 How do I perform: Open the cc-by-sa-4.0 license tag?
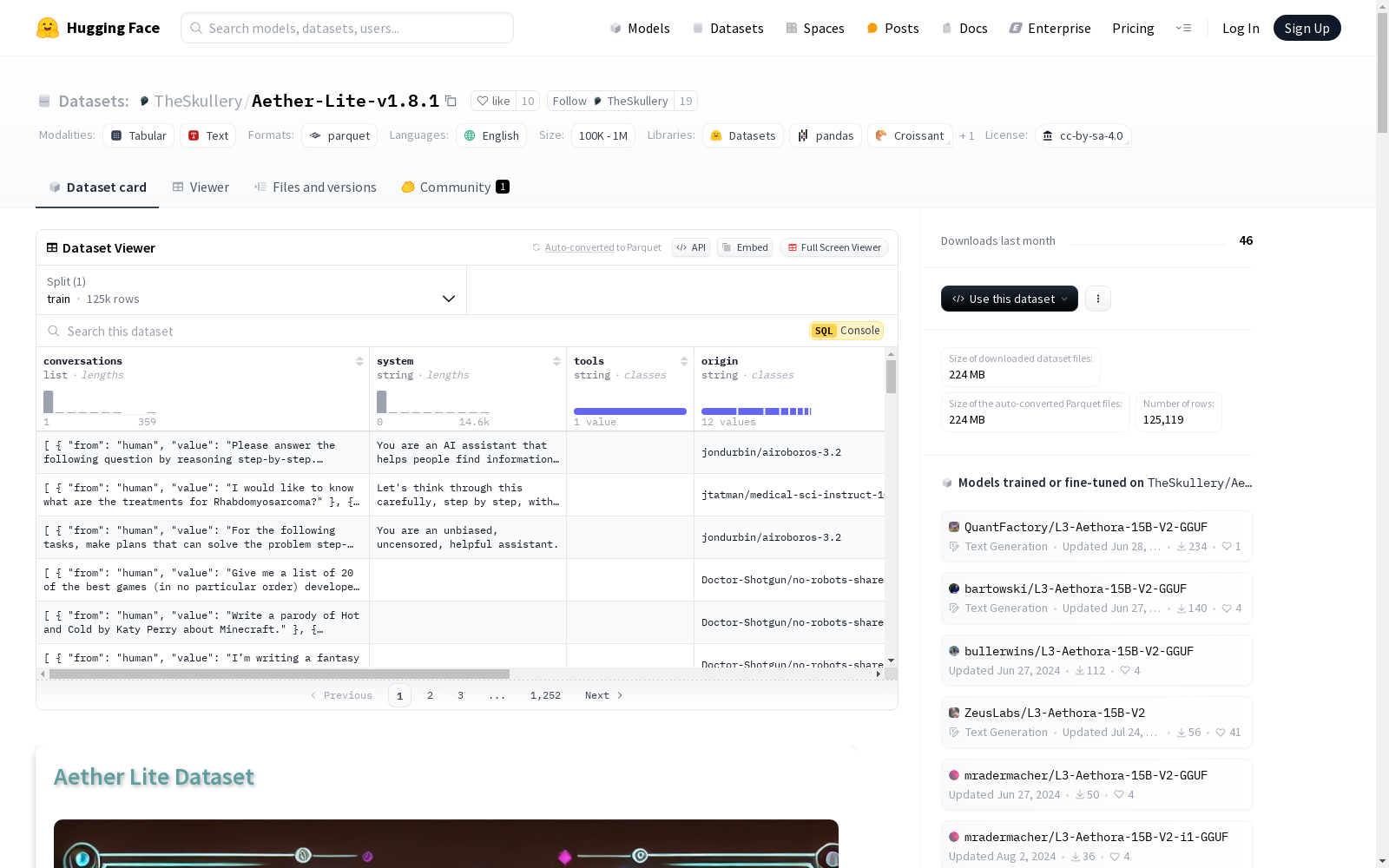pyautogui.click(x=1083, y=135)
